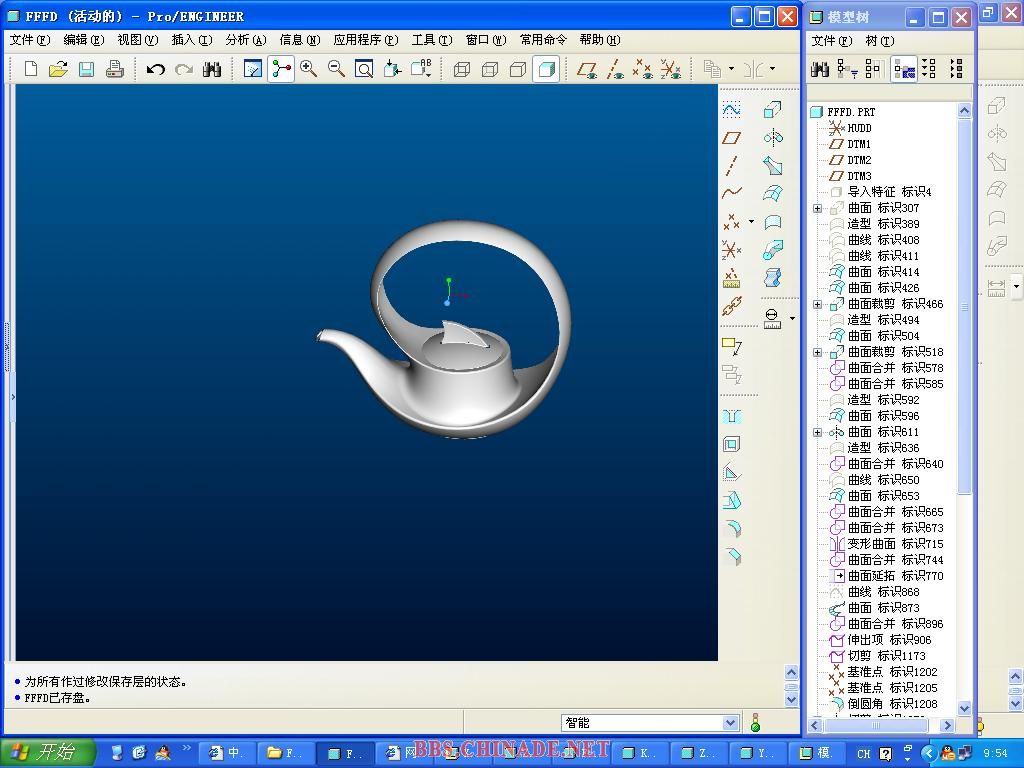Viewport: 1024px width, 768px height.
Task: Click the datum coordinate system tool icon
Action: (x=732, y=250)
